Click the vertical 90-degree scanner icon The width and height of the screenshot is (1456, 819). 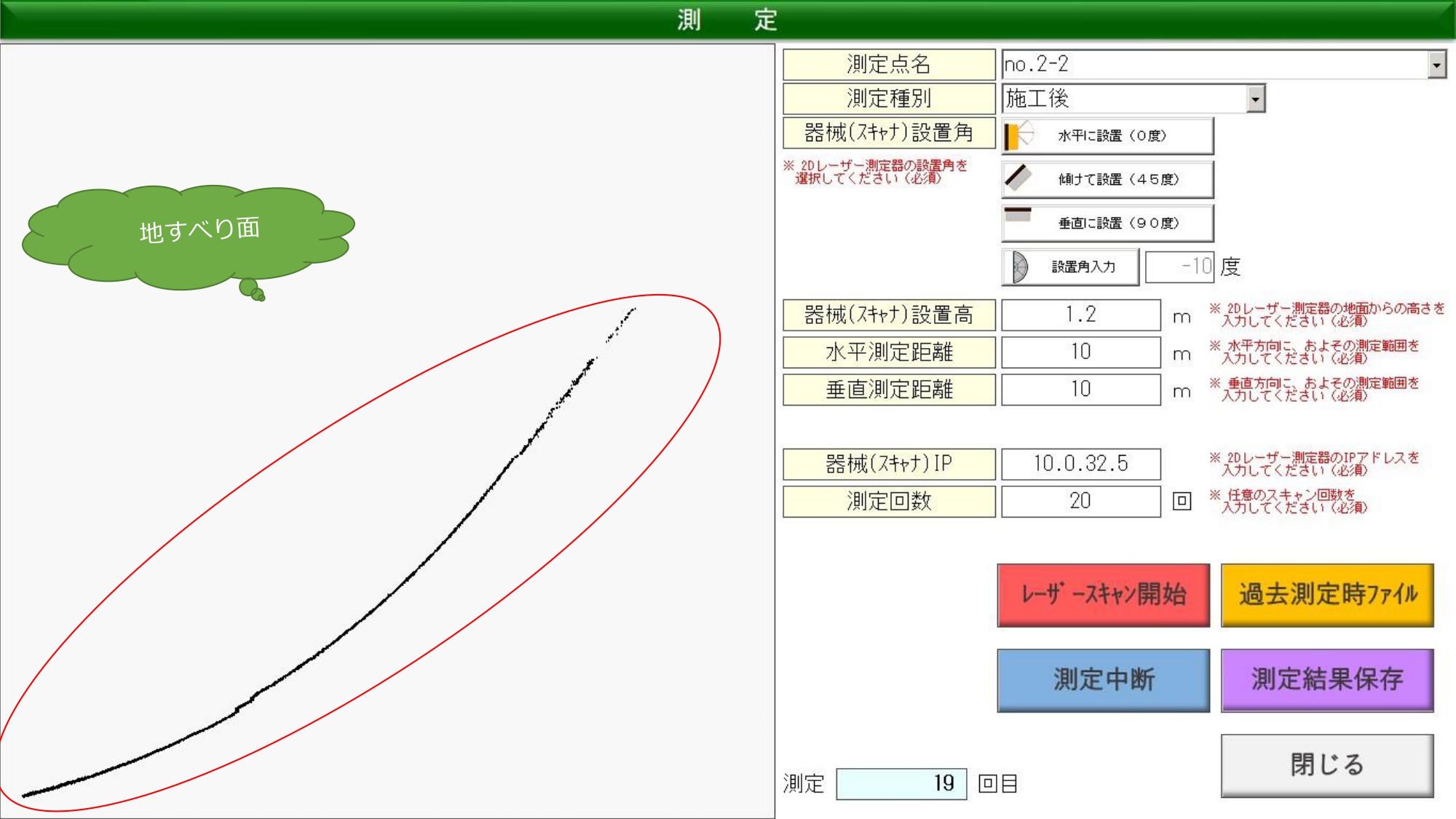(1018, 215)
